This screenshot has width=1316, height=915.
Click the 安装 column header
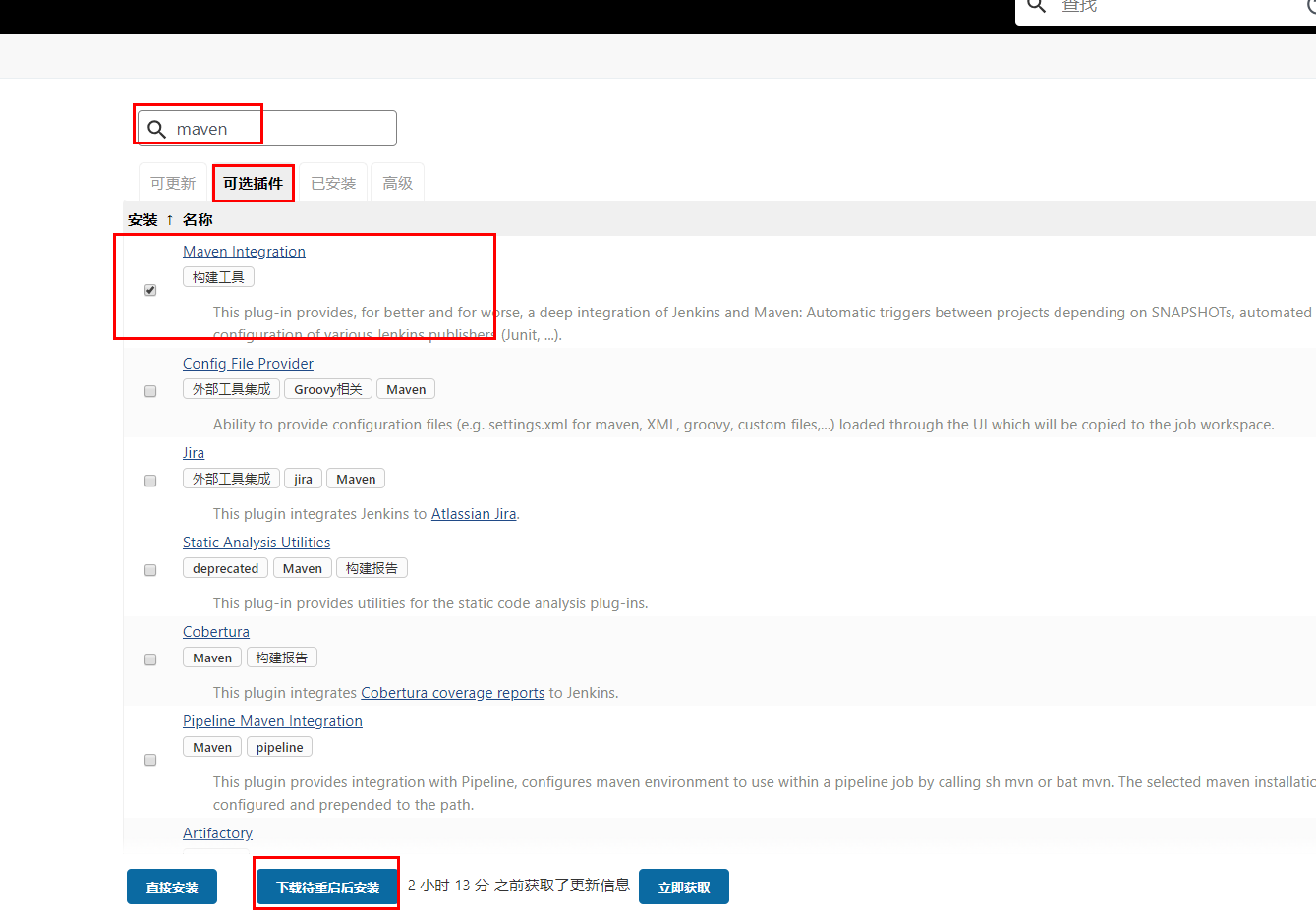pos(143,220)
